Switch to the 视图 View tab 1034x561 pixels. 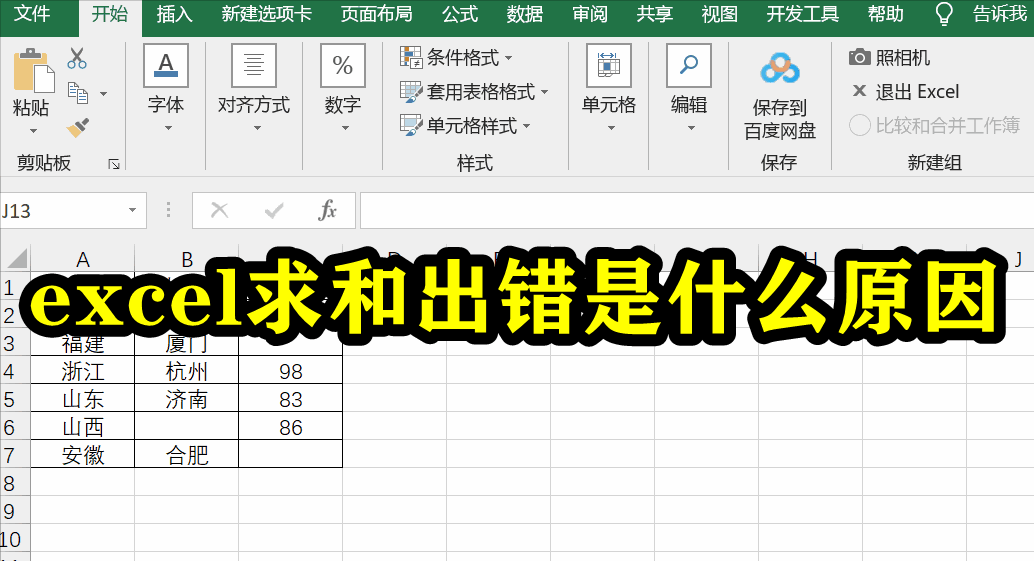(719, 14)
